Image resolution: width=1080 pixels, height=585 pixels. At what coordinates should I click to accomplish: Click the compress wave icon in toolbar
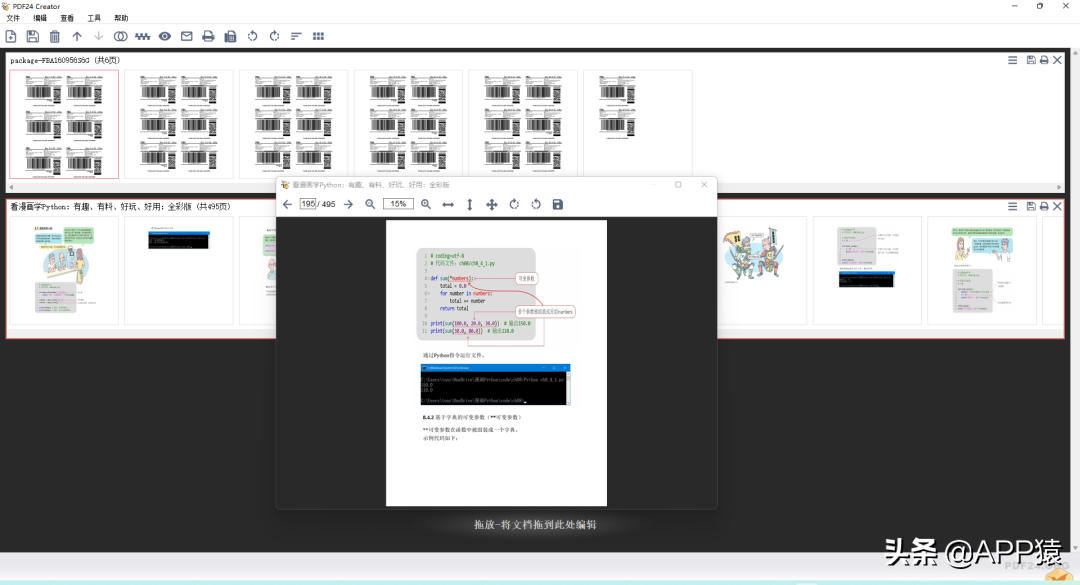(x=143, y=36)
